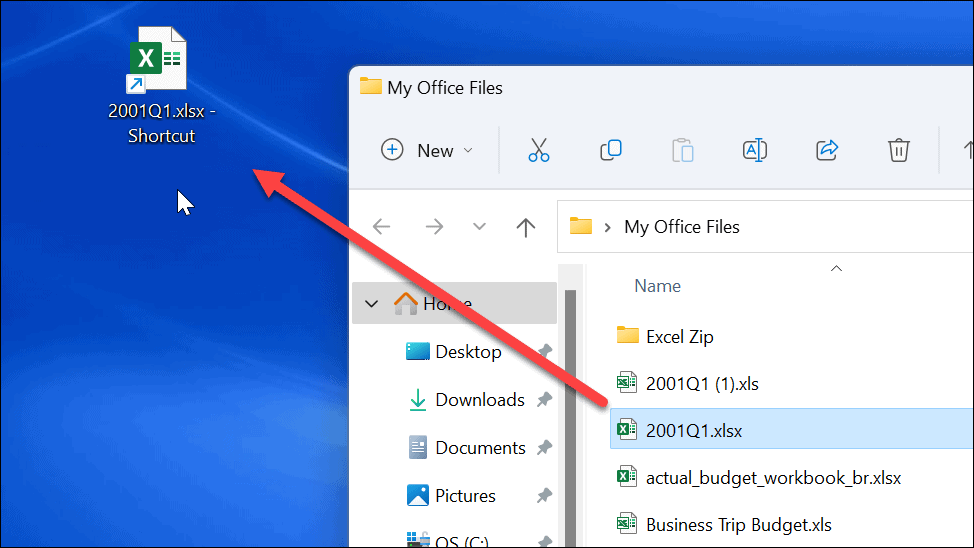Select the 2001Q1.xlsx desktop shortcut icon
Viewport: 974px width, 548px height.
point(160,62)
